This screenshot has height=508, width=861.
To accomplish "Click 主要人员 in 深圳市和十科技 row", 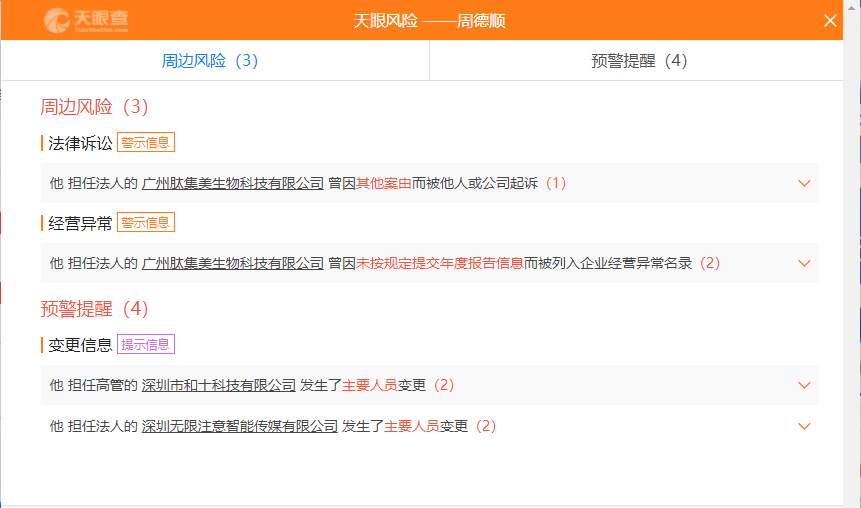I will [x=370, y=386].
